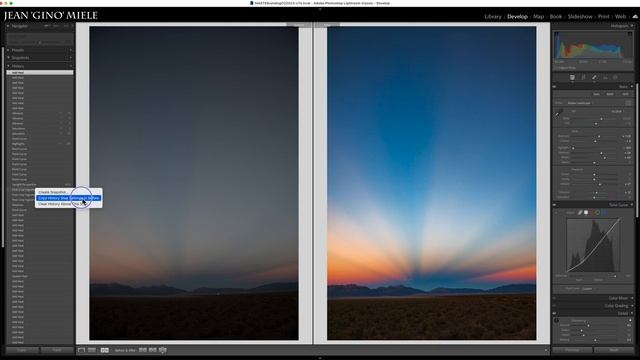Click the Reset button
Viewport: 640px width, 360px height.
click(x=614, y=350)
